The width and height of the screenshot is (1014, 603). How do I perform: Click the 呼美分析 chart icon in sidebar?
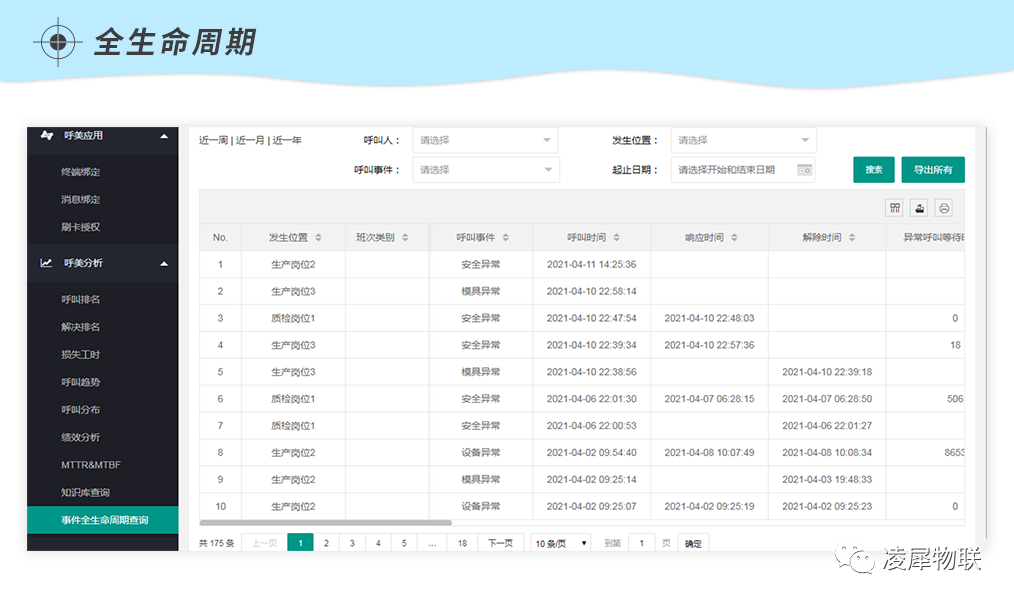46,263
